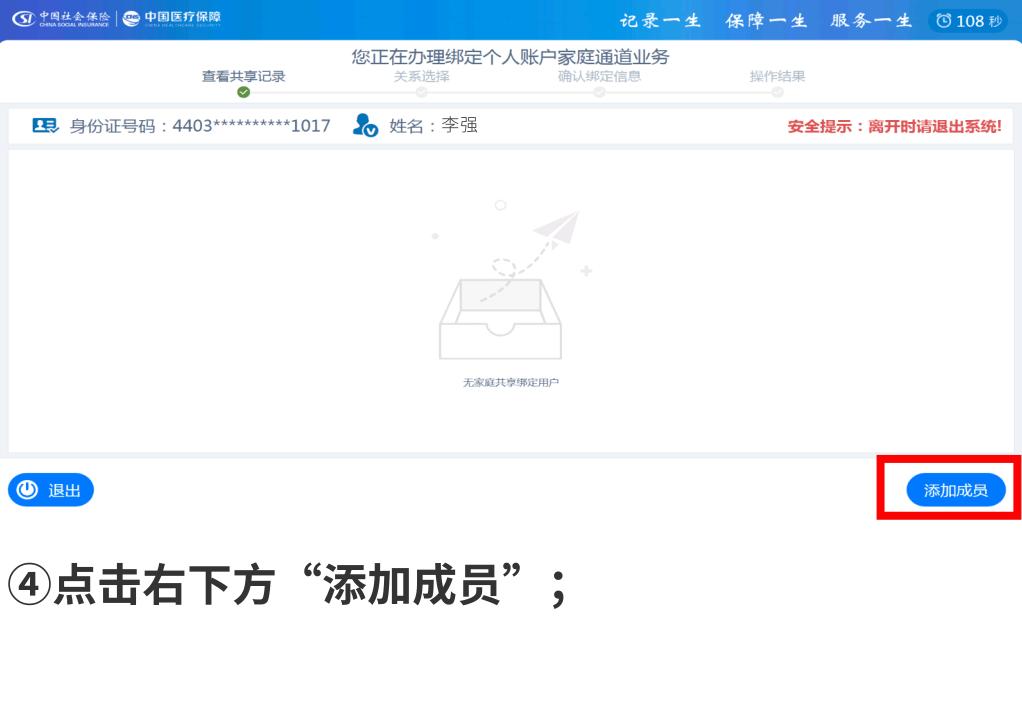Click the 保障一生 slogan

click(766, 21)
